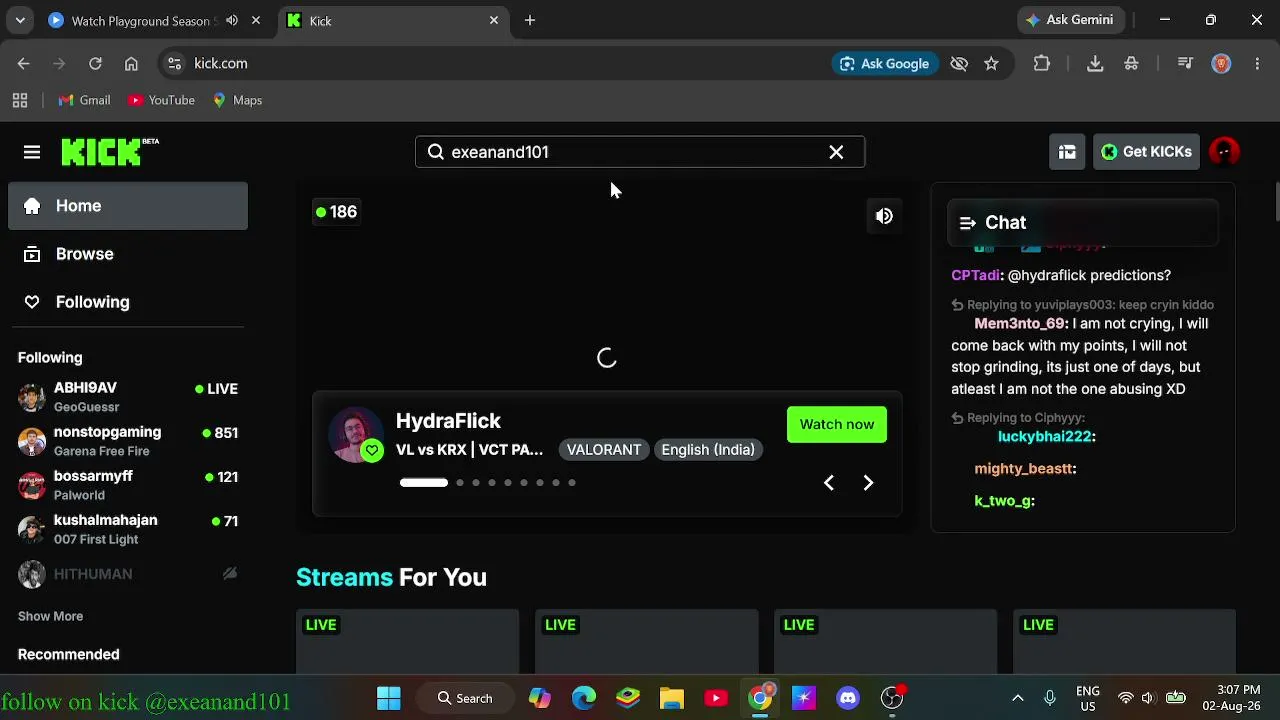
Task: Open the Following page with heart icon
Action: pyautogui.click(x=128, y=302)
